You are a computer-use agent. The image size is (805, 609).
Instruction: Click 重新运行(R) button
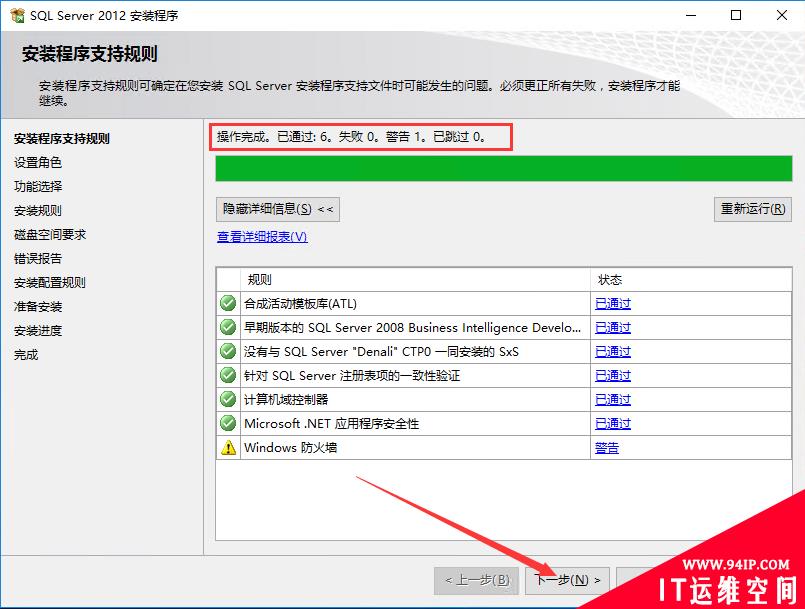(x=753, y=209)
